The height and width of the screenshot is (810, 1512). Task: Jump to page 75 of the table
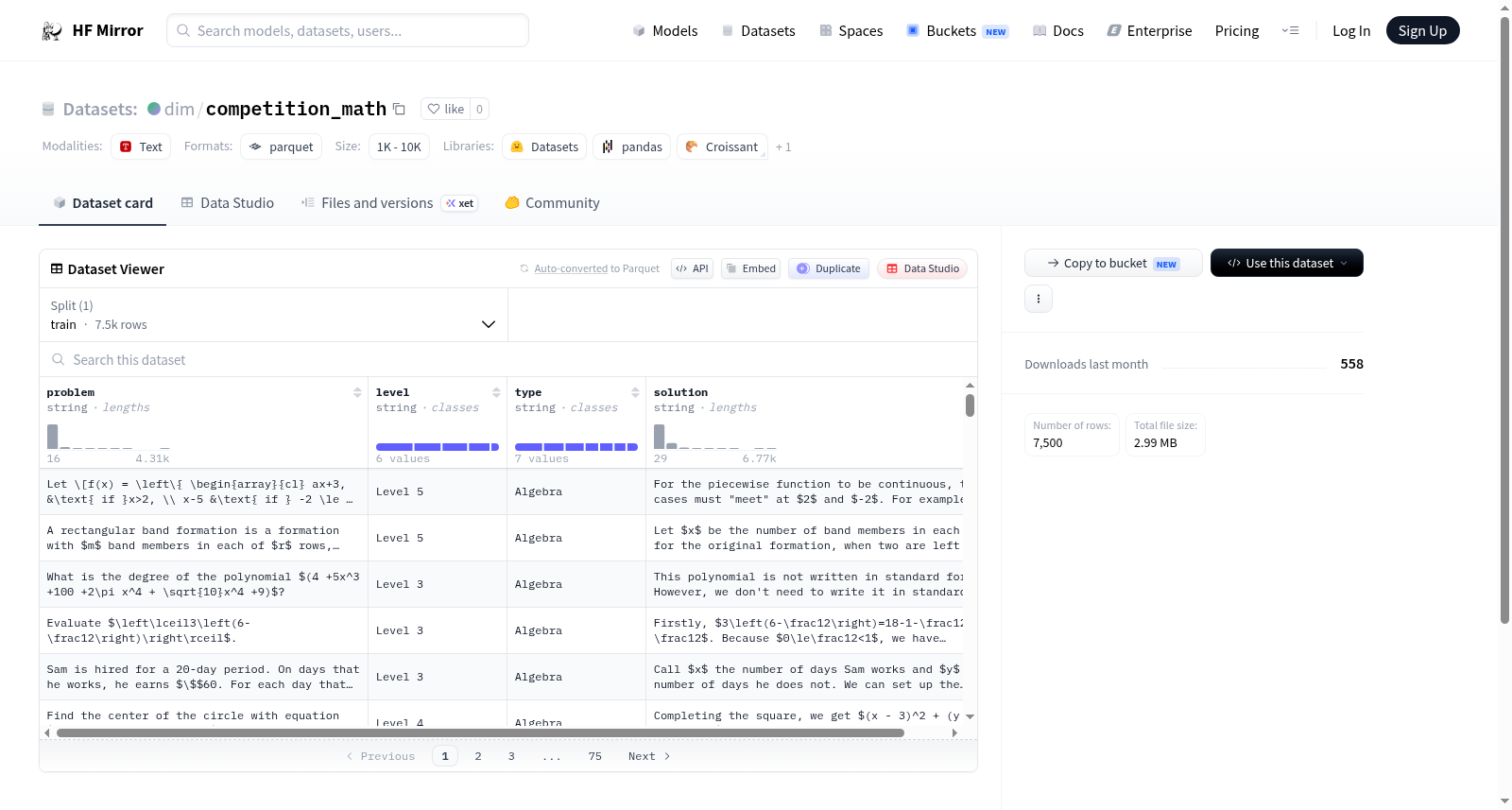tap(594, 756)
